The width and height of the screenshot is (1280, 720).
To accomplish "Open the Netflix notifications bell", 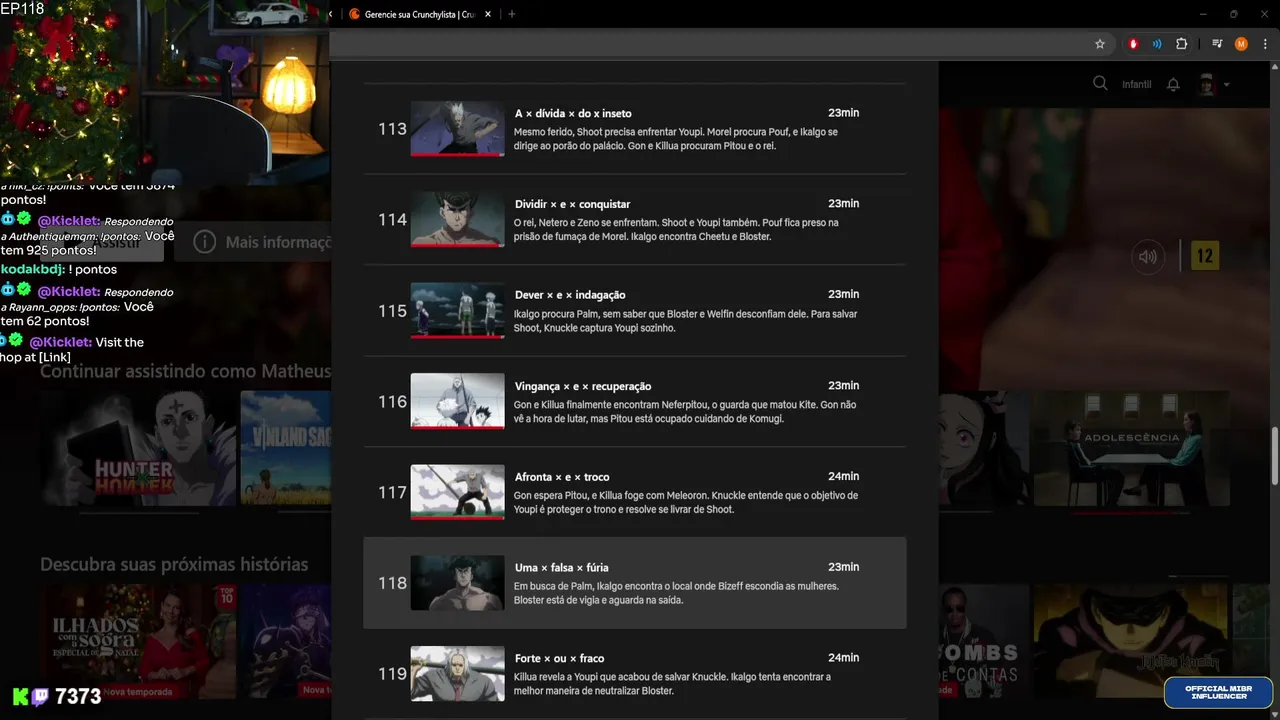I will (x=1174, y=84).
